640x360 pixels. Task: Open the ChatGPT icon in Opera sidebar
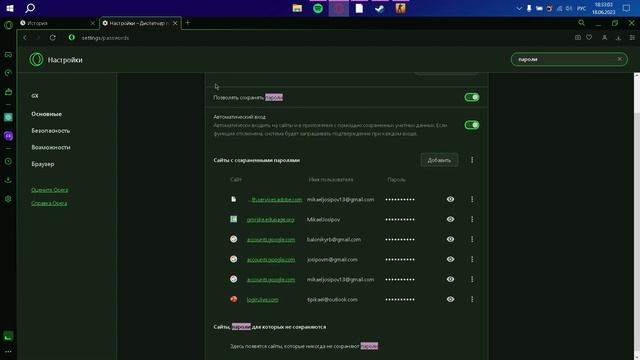click(8, 117)
